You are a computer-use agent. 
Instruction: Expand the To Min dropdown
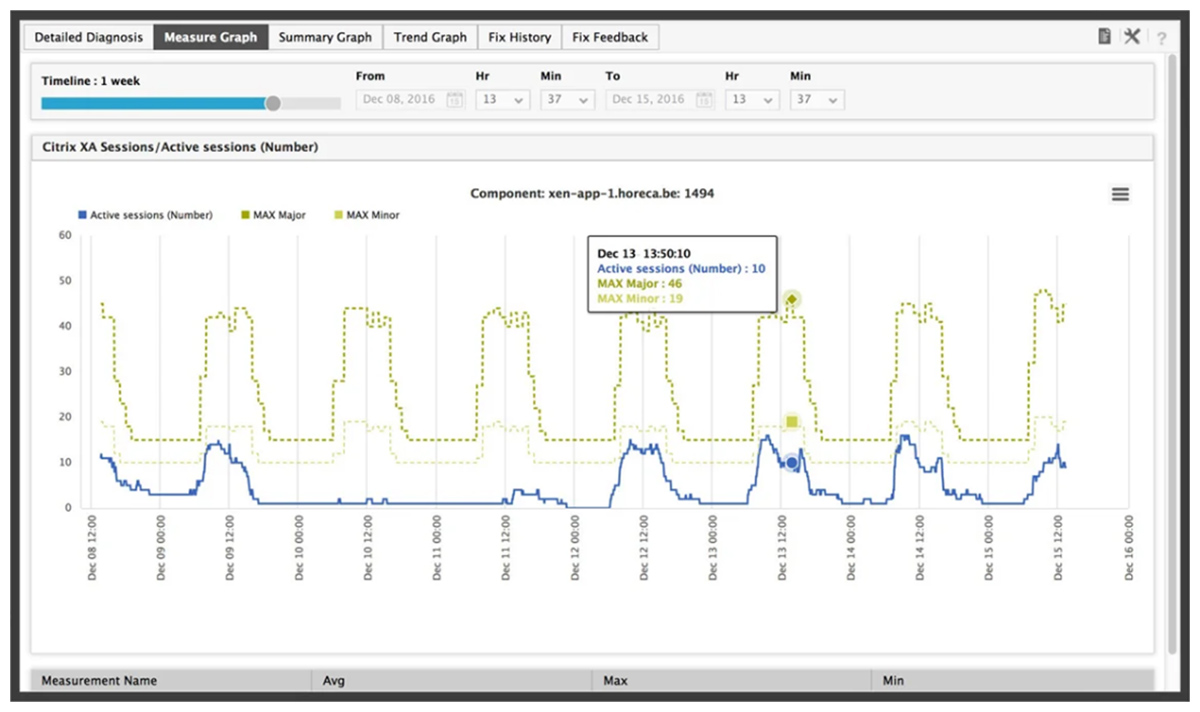click(817, 100)
